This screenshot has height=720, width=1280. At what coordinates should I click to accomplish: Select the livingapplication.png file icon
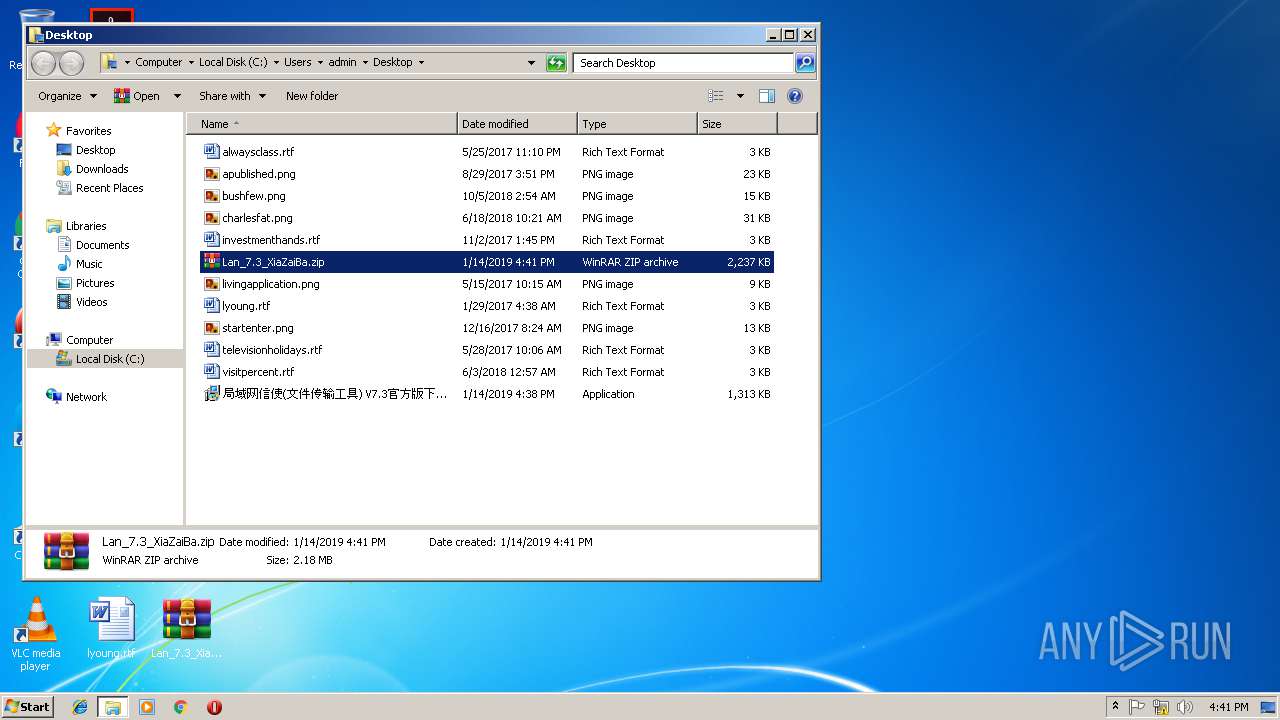pos(211,284)
